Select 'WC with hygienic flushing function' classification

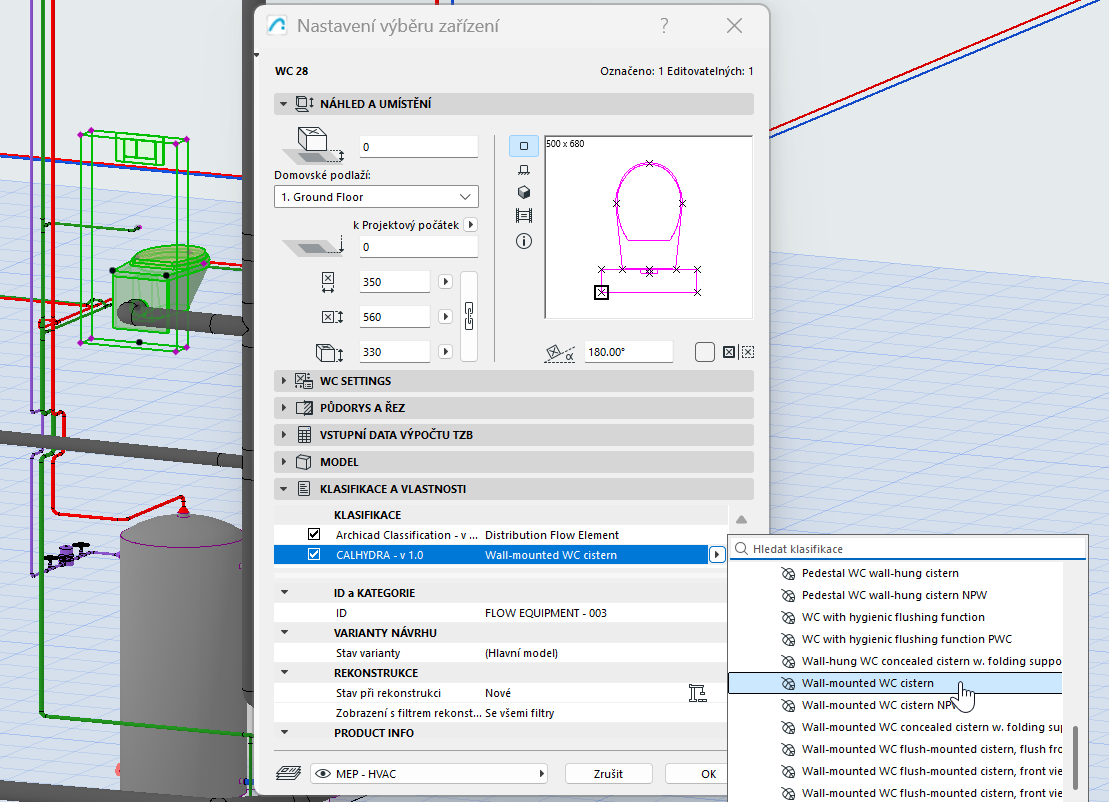892,617
